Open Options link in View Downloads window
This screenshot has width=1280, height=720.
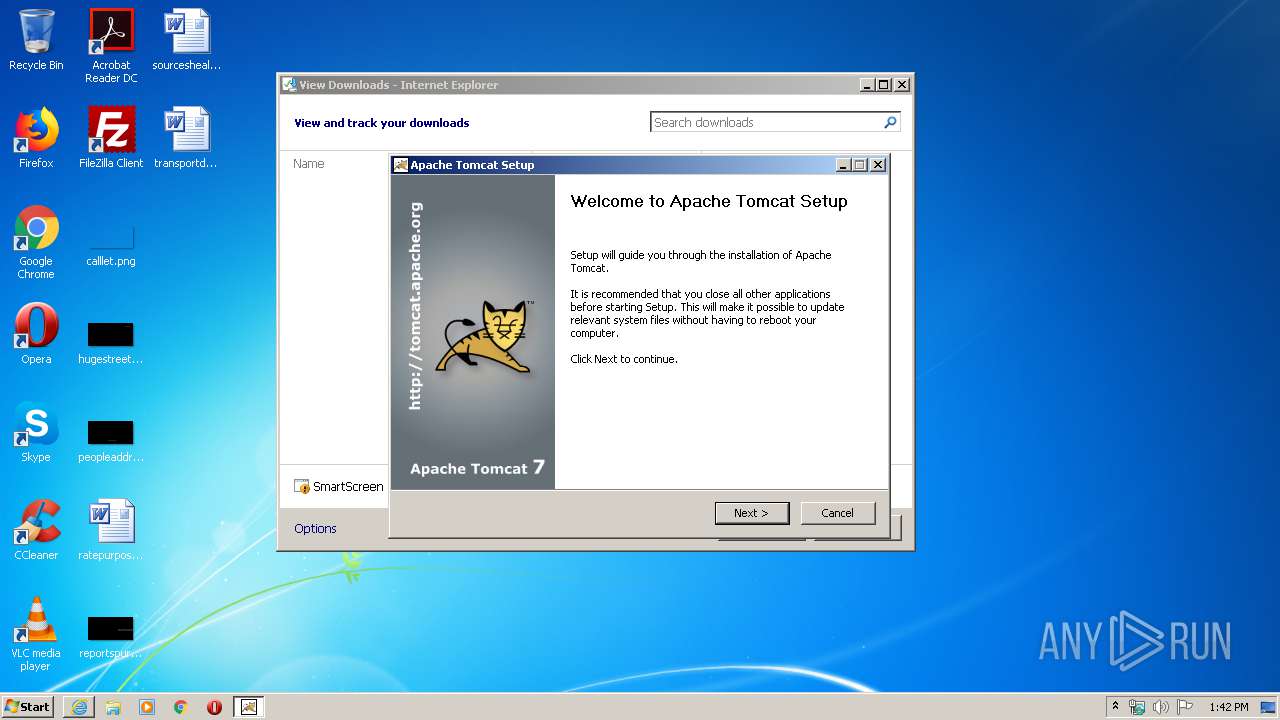(315, 528)
